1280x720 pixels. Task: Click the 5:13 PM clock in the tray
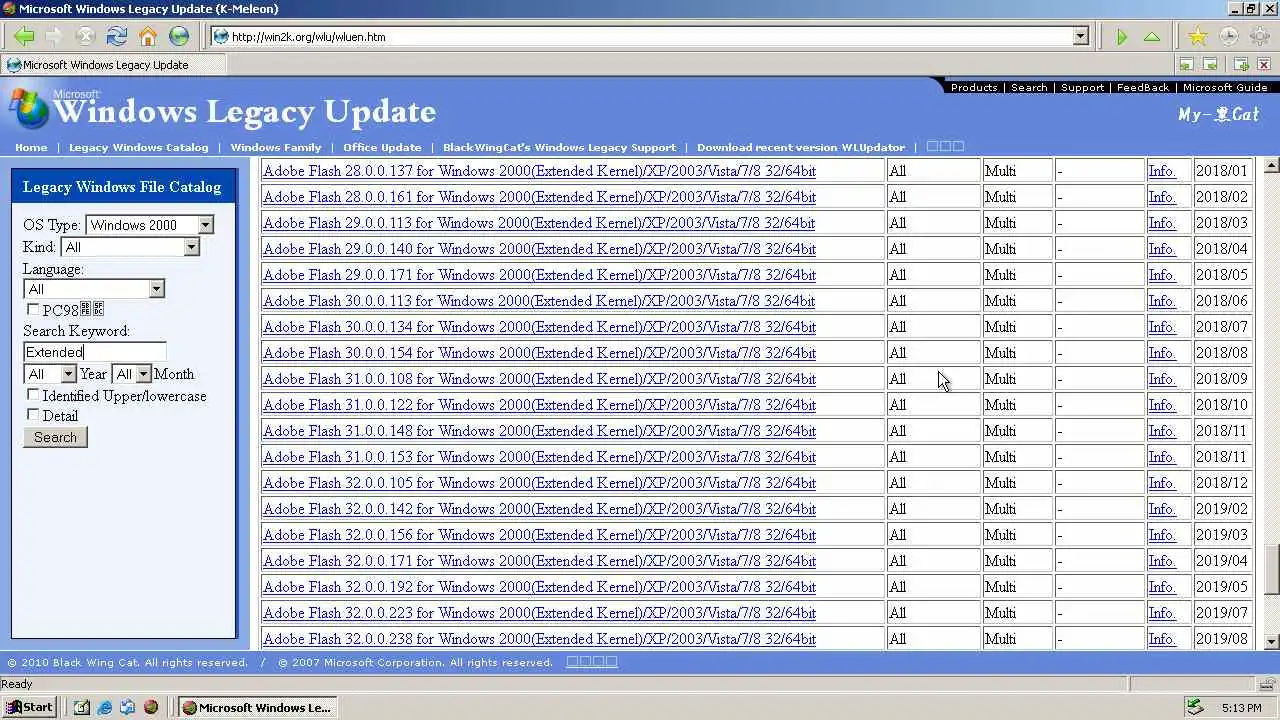point(1241,708)
